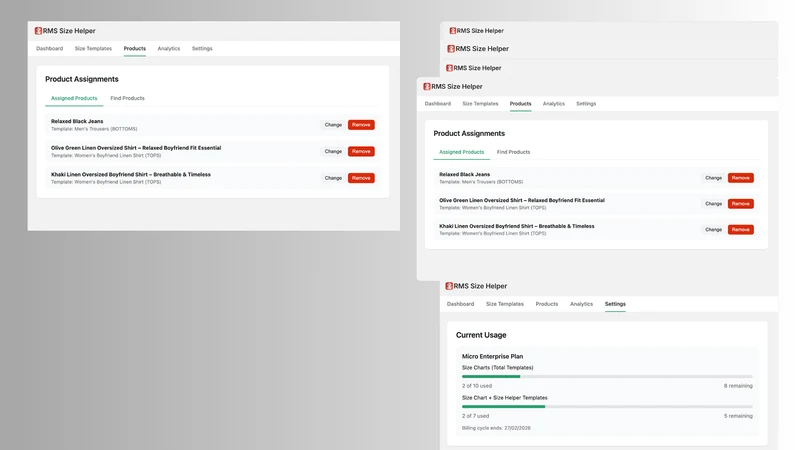Screen dimensions: 800x450
Task: Switch to Assigned Products subtab in left window
Action: coord(74,98)
